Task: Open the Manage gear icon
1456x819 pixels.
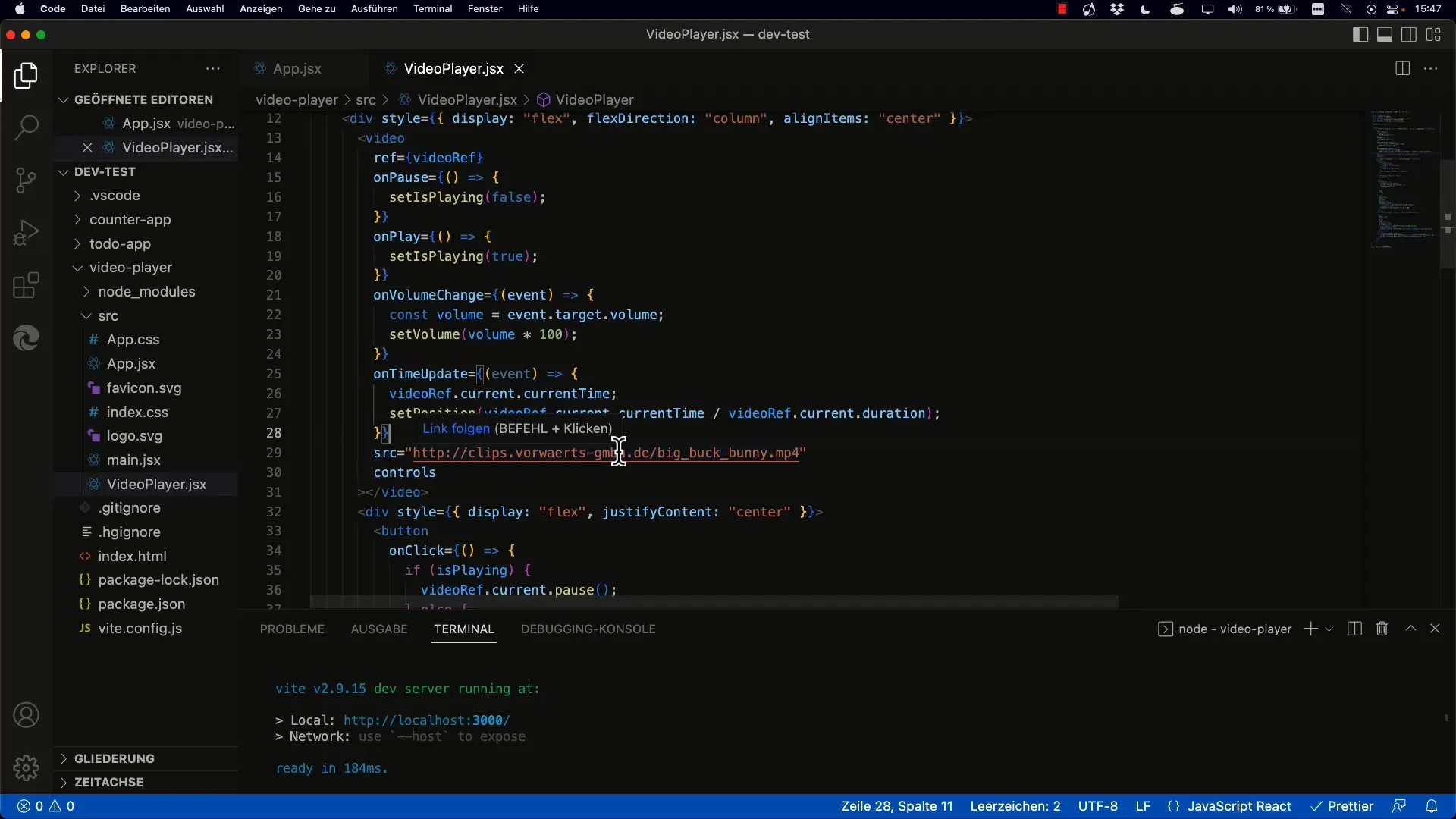Action: 26,767
